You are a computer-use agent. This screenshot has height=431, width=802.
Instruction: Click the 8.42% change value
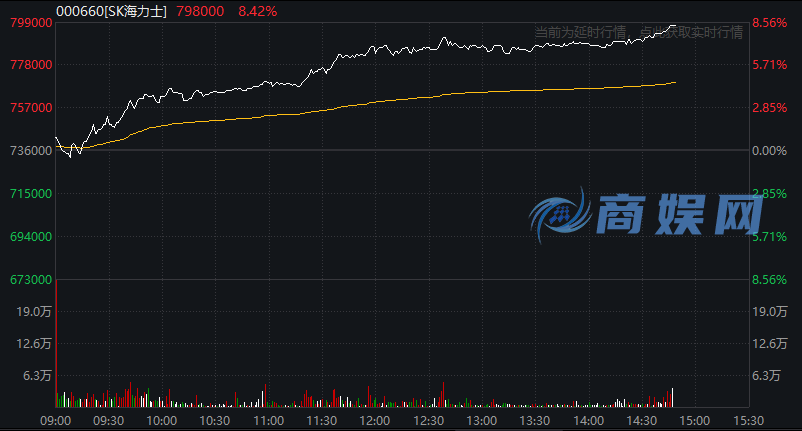point(257,11)
